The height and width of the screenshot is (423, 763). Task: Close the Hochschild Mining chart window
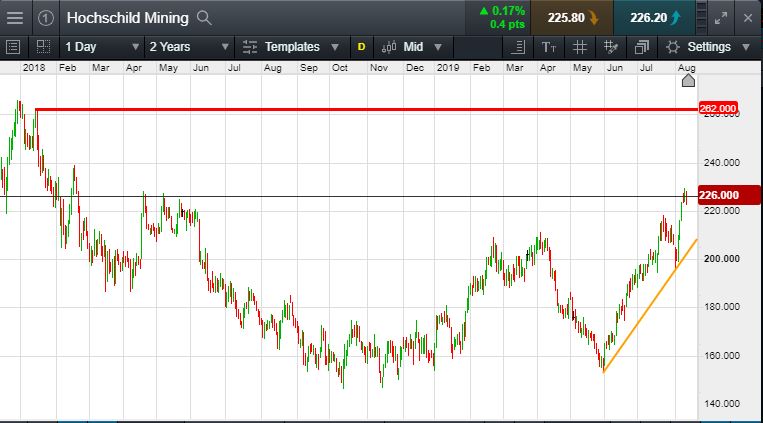748,18
